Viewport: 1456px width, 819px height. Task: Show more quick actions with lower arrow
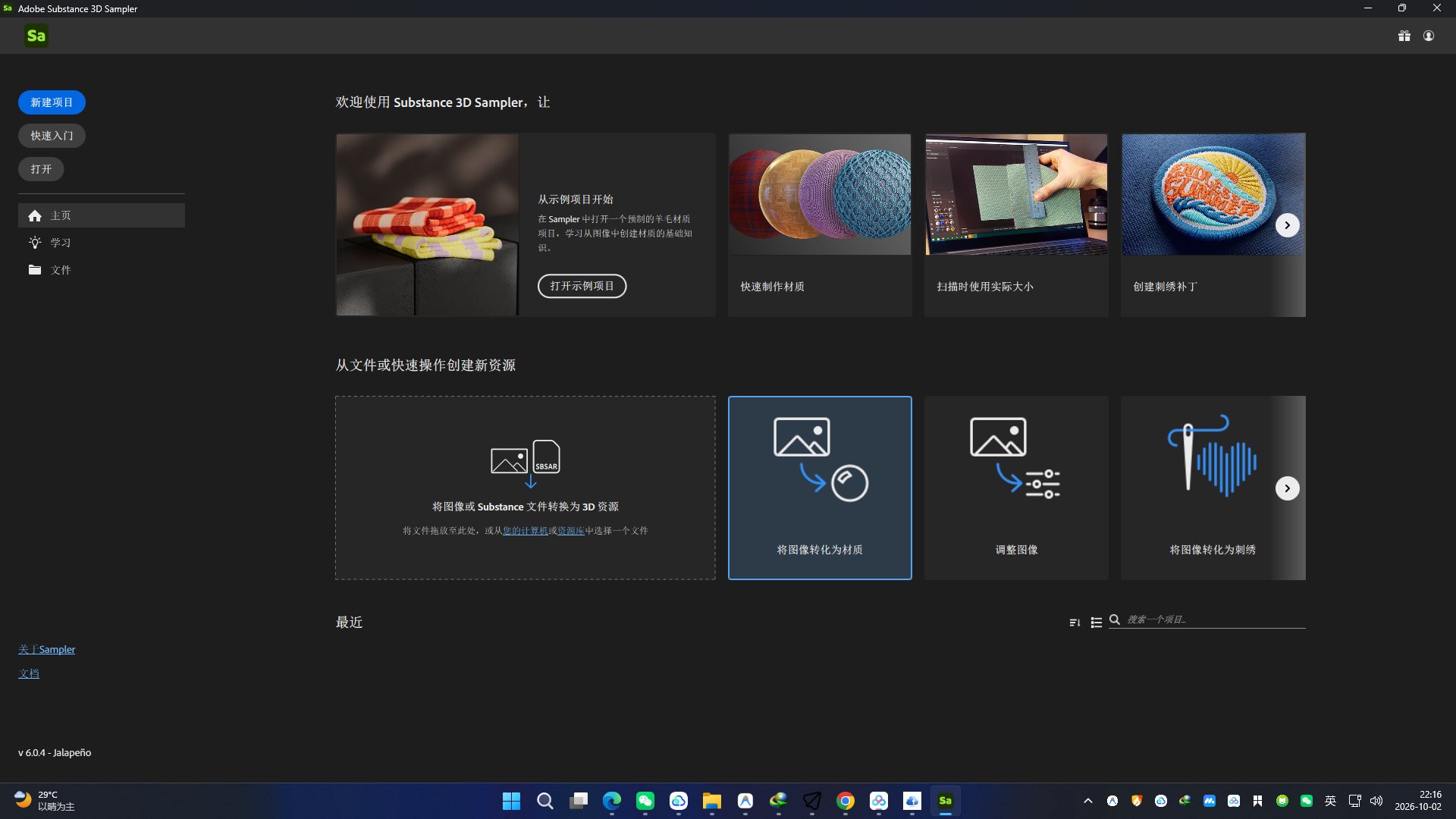pyautogui.click(x=1287, y=488)
